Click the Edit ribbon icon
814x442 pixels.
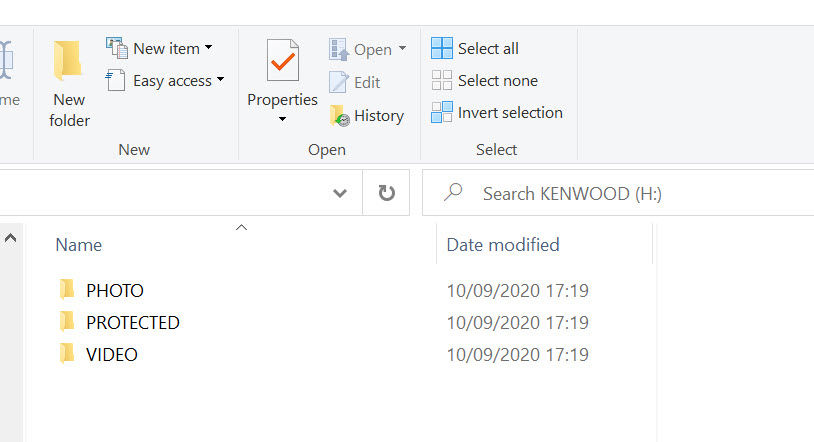point(340,82)
